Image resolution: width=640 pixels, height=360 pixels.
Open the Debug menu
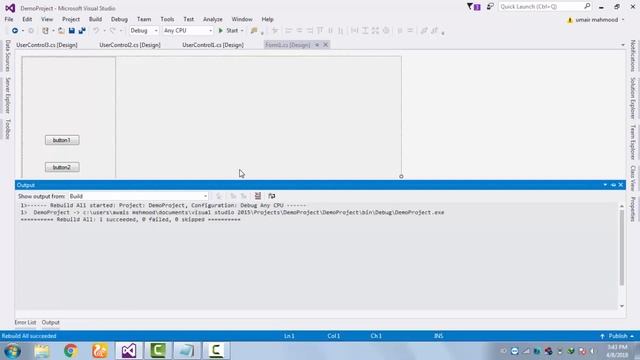pyautogui.click(x=119, y=19)
